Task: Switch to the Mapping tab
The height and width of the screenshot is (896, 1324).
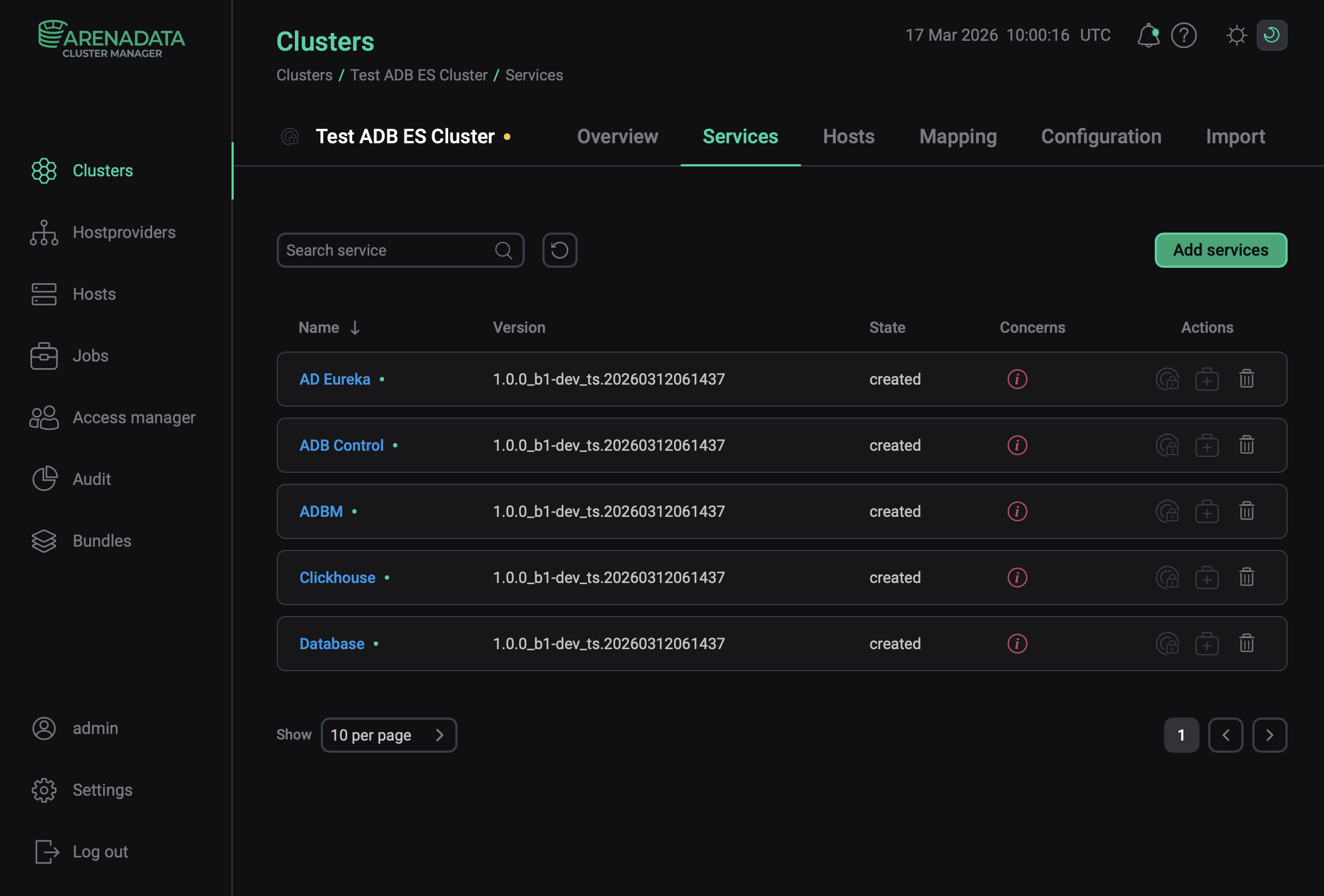Action: tap(957, 137)
